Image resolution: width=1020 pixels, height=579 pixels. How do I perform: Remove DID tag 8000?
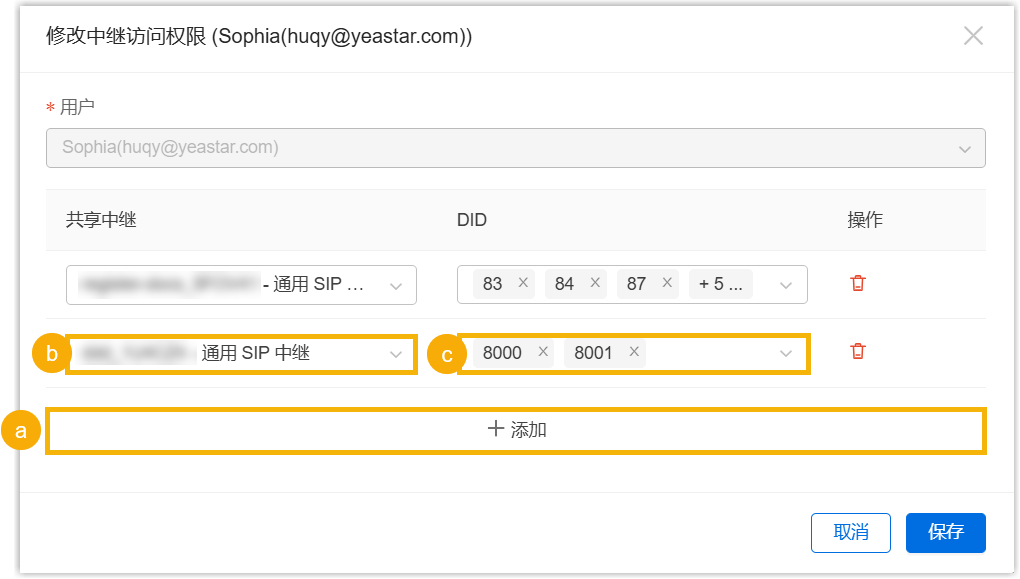pyautogui.click(x=543, y=352)
